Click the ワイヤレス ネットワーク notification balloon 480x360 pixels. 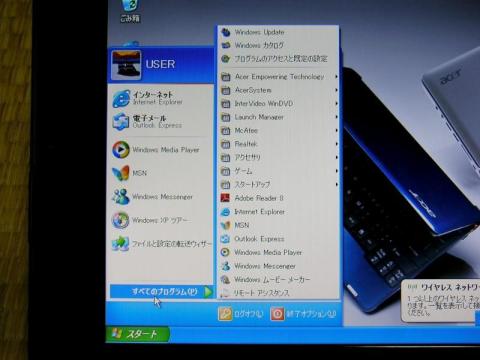click(x=440, y=301)
